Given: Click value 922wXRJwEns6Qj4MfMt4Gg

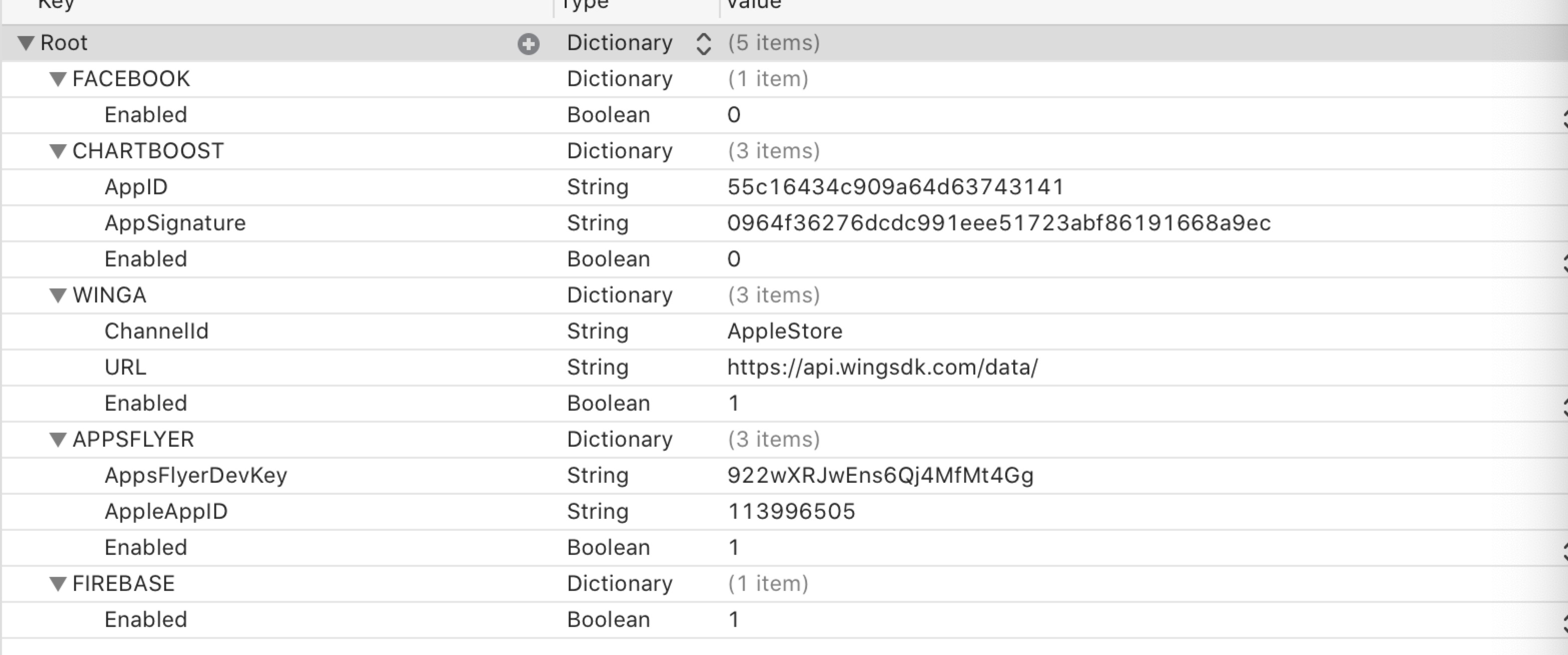Looking at the screenshot, I should tap(880, 475).
